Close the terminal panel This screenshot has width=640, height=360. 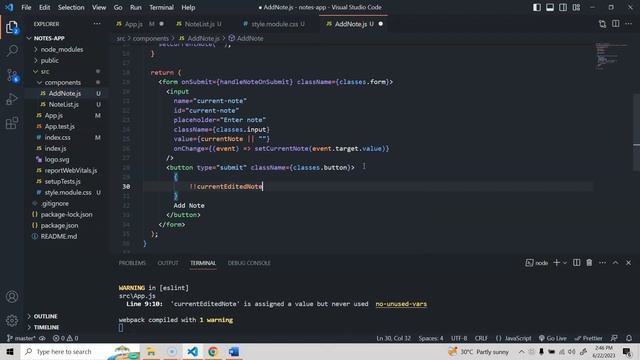pyautogui.click(x=629, y=263)
